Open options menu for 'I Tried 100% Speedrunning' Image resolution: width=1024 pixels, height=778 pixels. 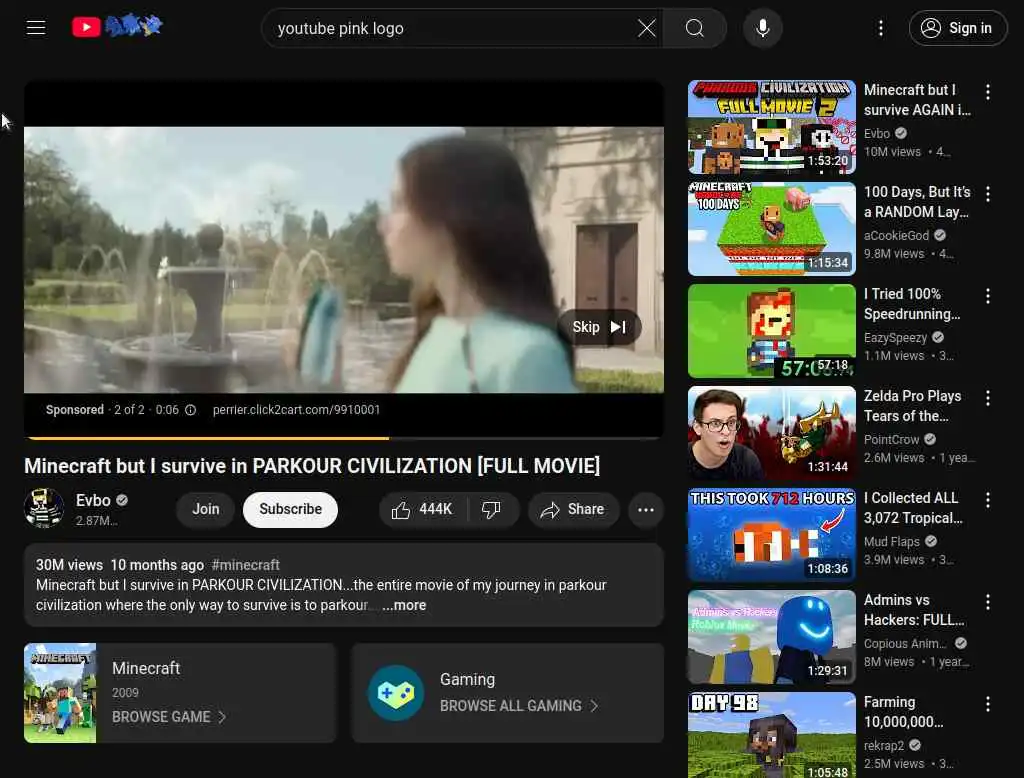[988, 296]
